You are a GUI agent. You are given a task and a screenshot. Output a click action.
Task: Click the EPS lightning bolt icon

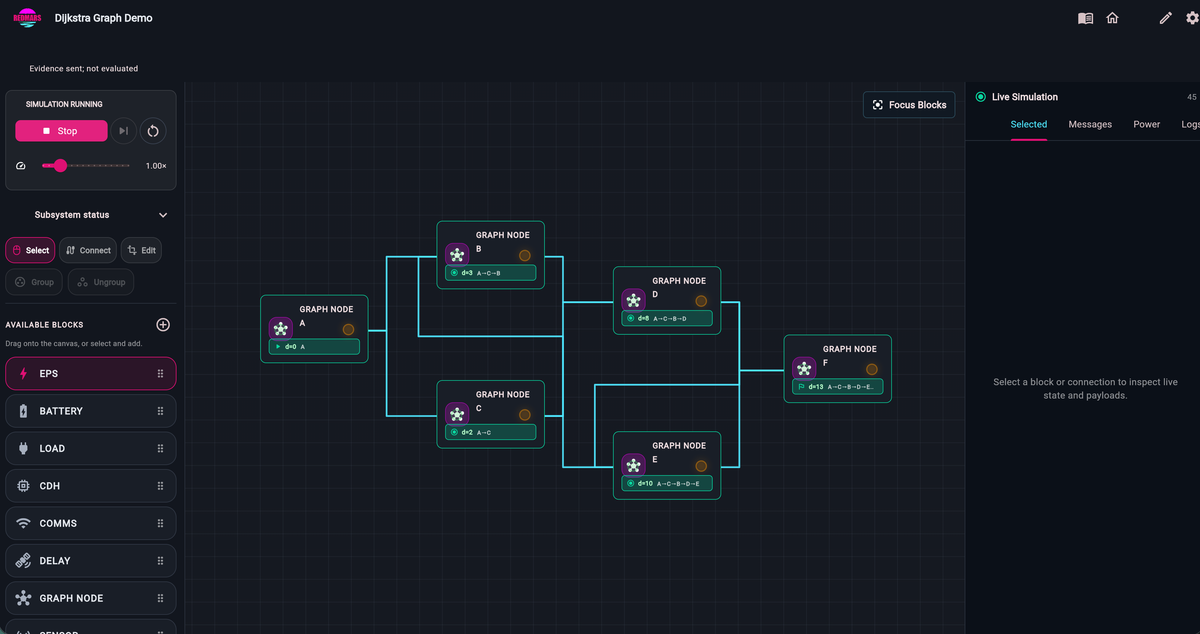click(23, 374)
